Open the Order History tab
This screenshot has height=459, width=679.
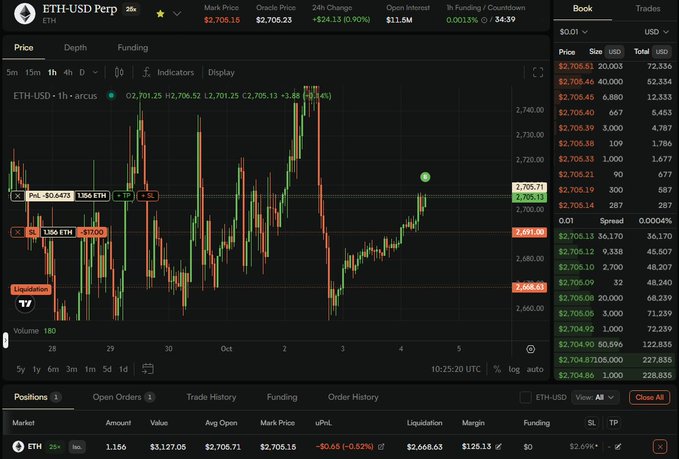pos(353,397)
